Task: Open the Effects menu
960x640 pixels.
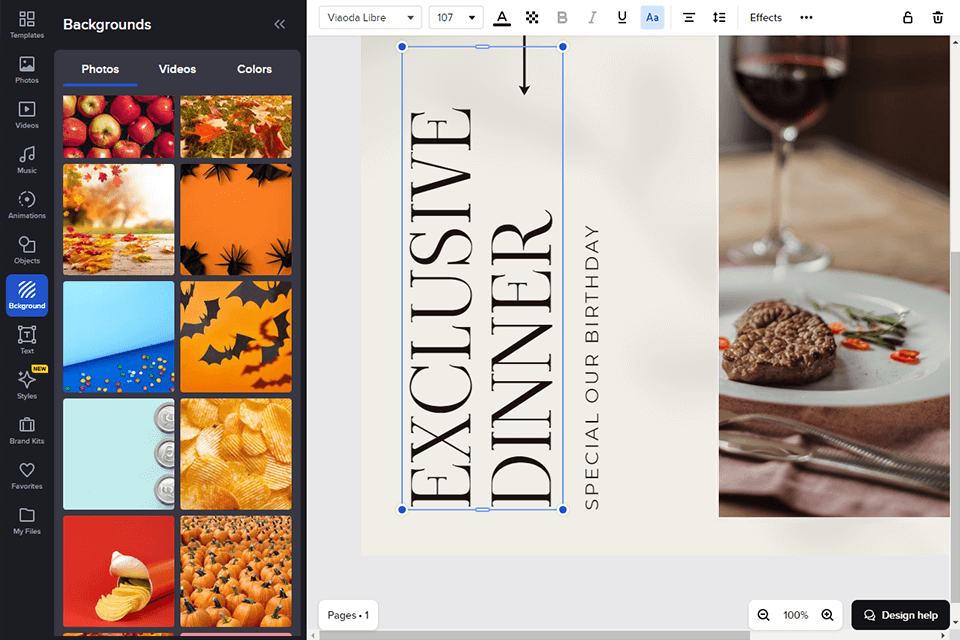Action: coord(765,18)
